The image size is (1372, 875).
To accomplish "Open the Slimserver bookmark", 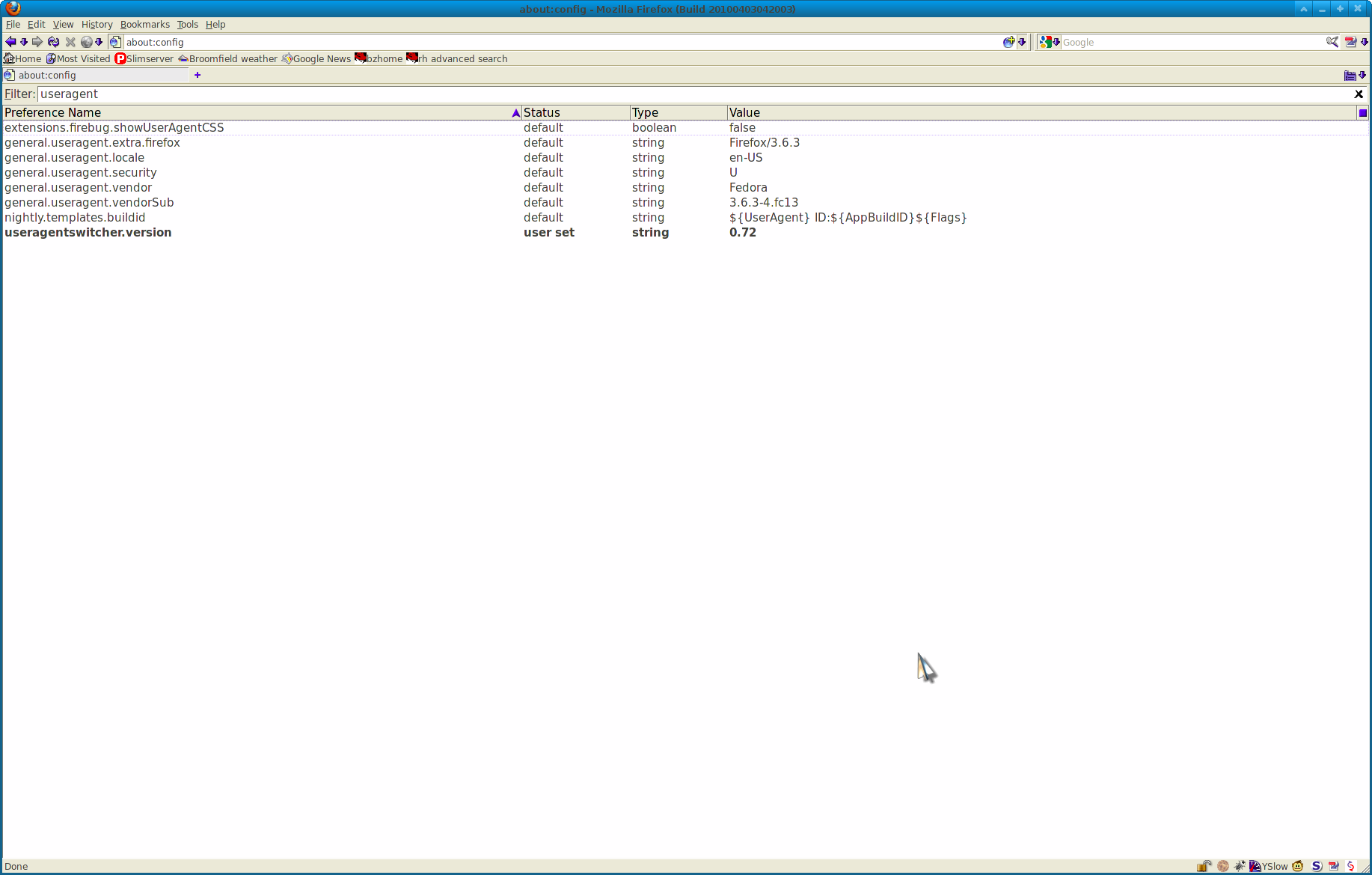I will coord(144,58).
